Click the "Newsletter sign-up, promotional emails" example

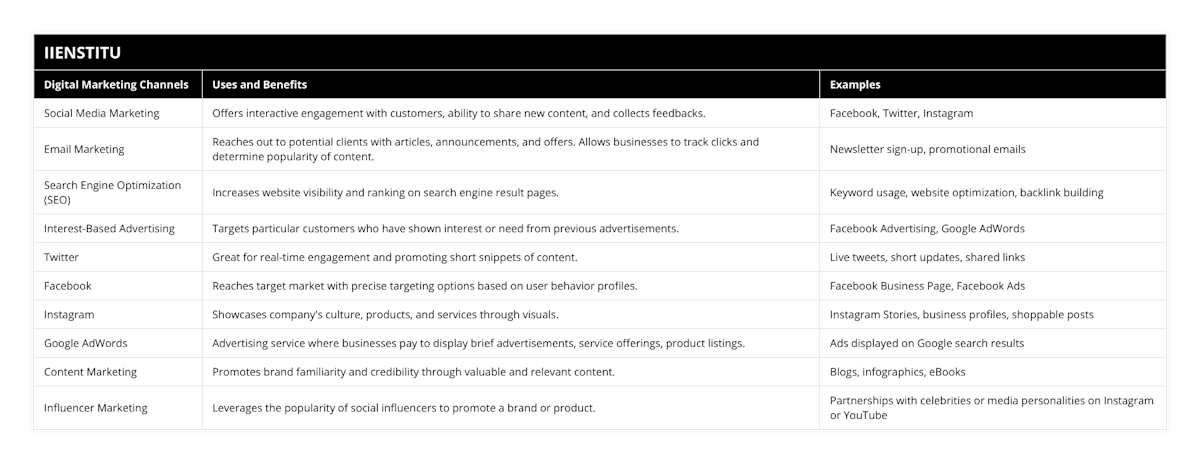pos(927,149)
